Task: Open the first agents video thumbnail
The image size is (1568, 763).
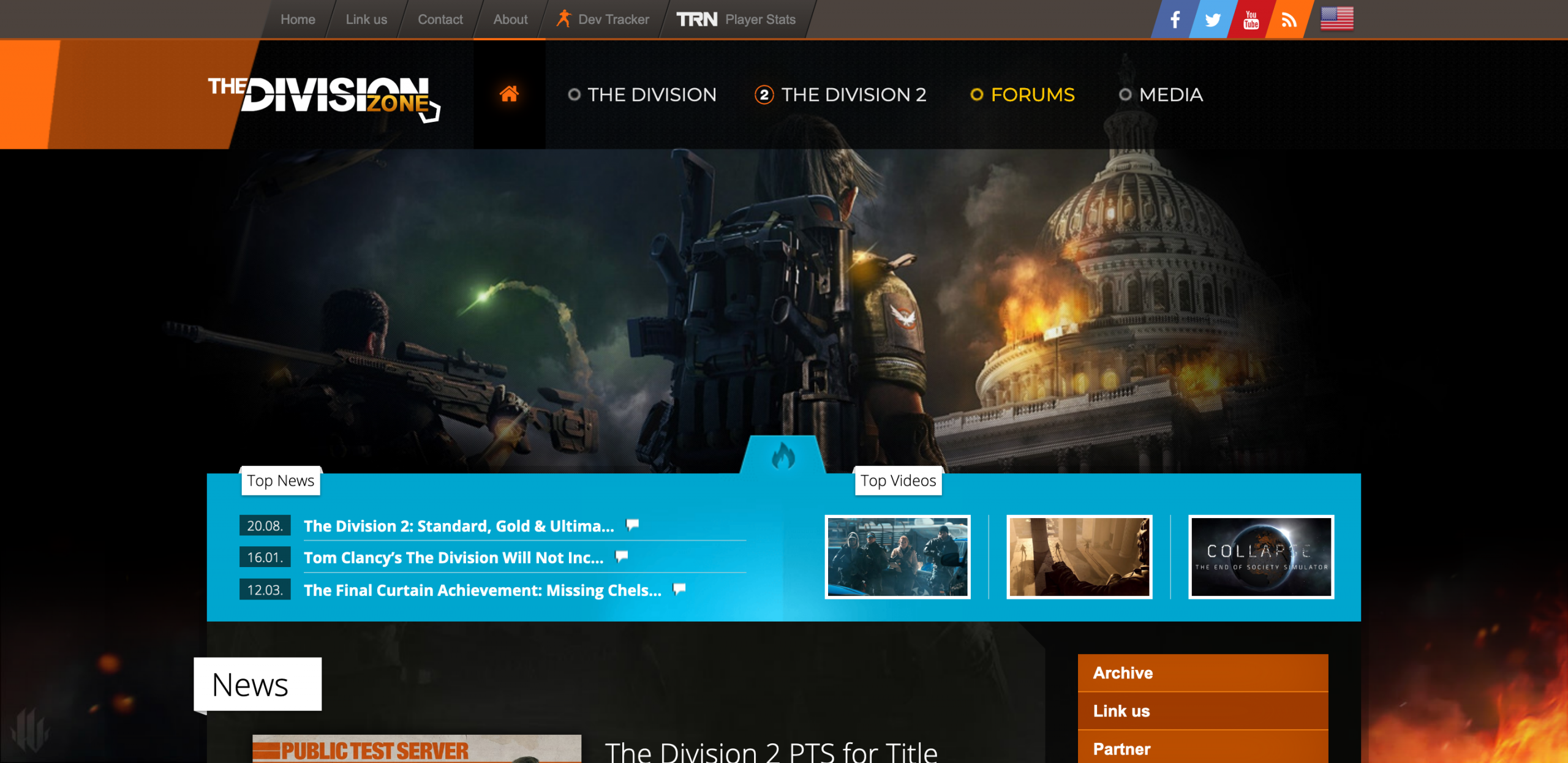Action: [897, 557]
